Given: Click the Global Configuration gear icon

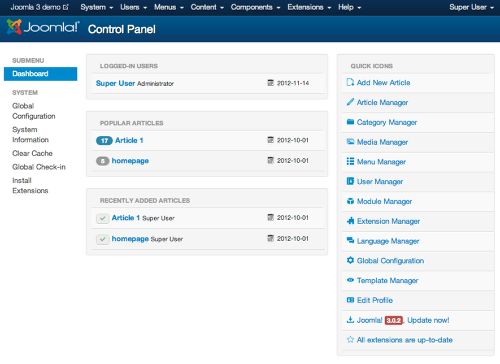Looking at the screenshot, I should [x=350, y=260].
